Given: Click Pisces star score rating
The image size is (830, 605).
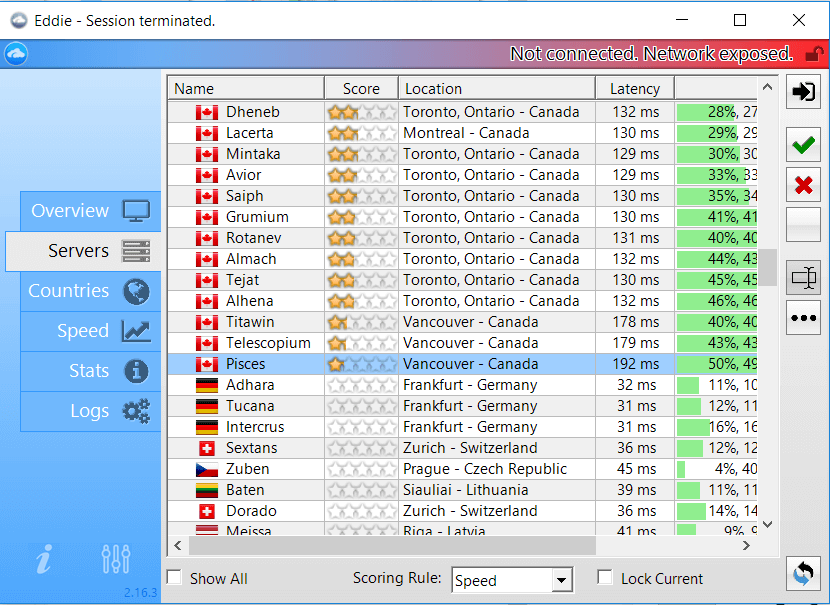Looking at the screenshot, I should (x=362, y=364).
